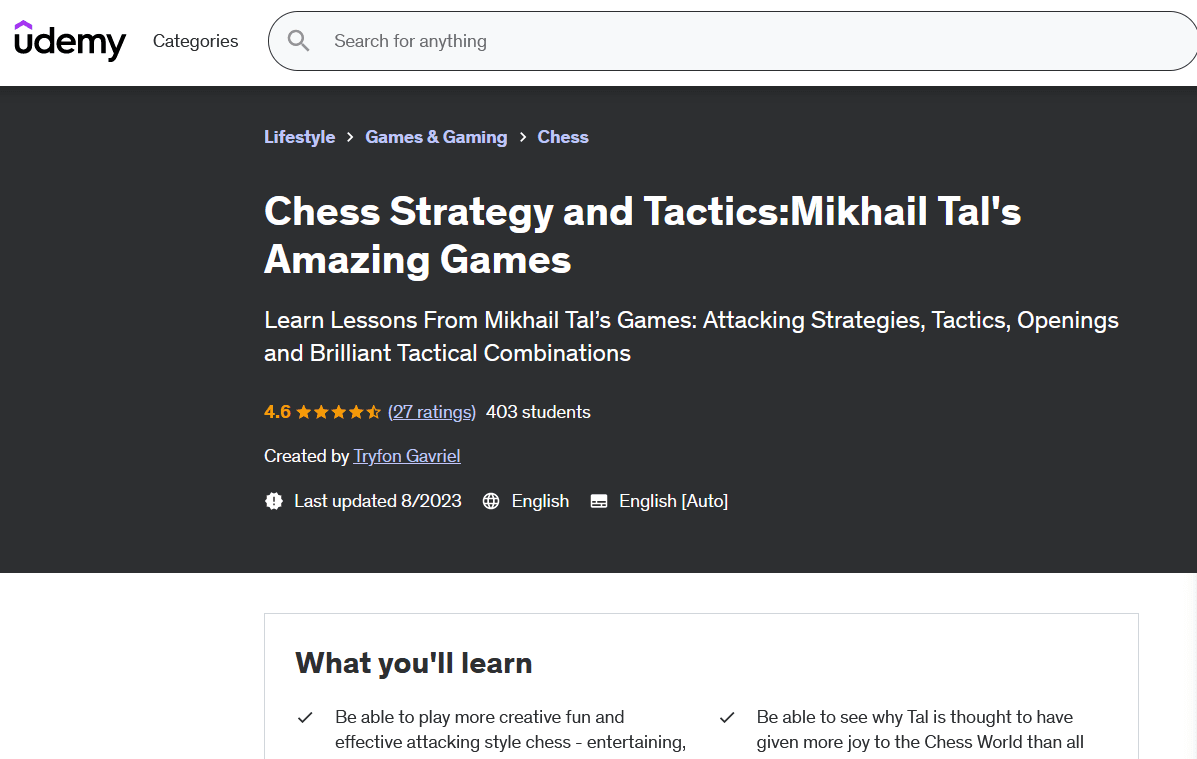Screen dimensions: 1197x759
Task: Click the globe language icon
Action: coord(491,501)
